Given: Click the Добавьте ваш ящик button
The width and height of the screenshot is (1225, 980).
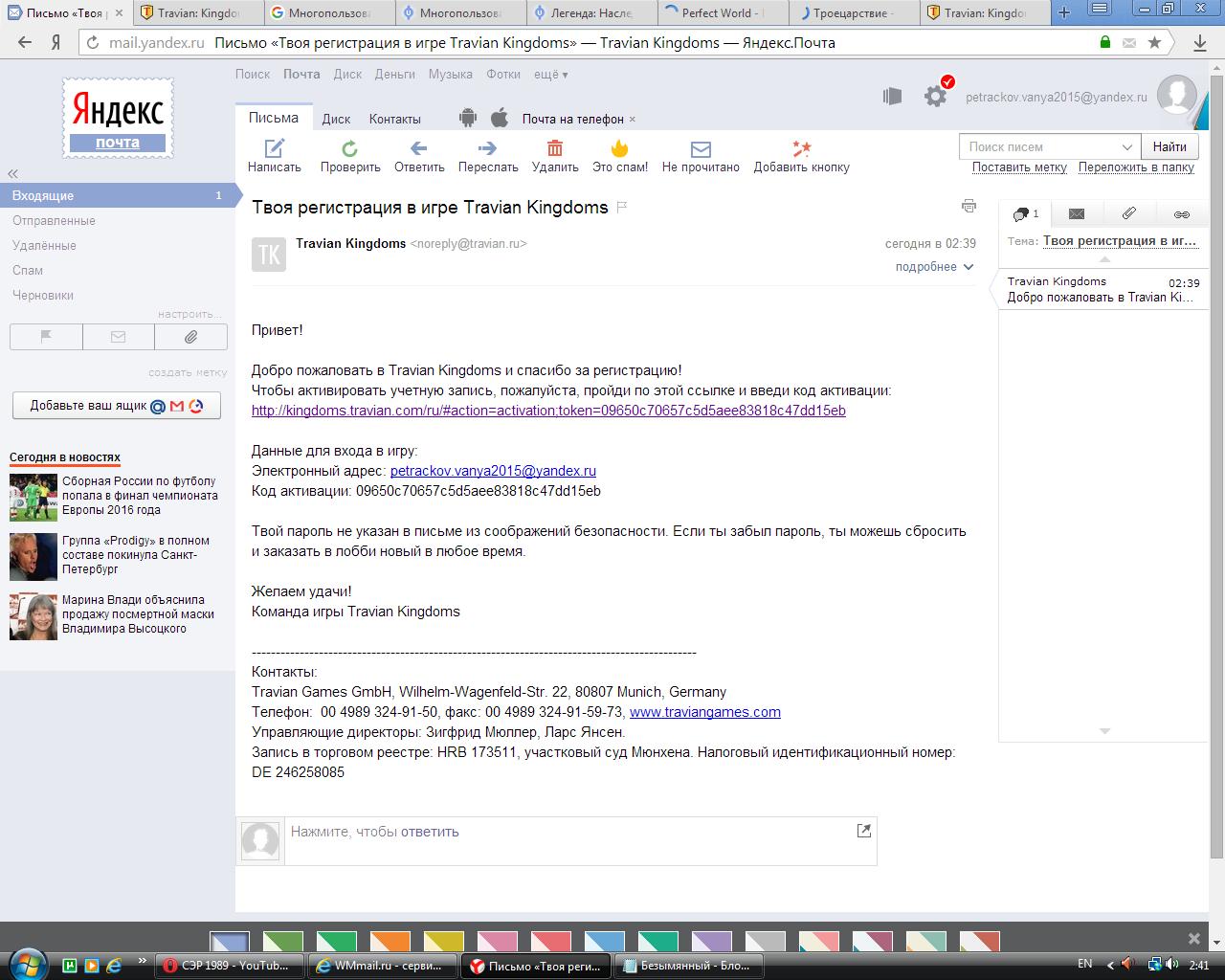Looking at the screenshot, I should [117, 405].
